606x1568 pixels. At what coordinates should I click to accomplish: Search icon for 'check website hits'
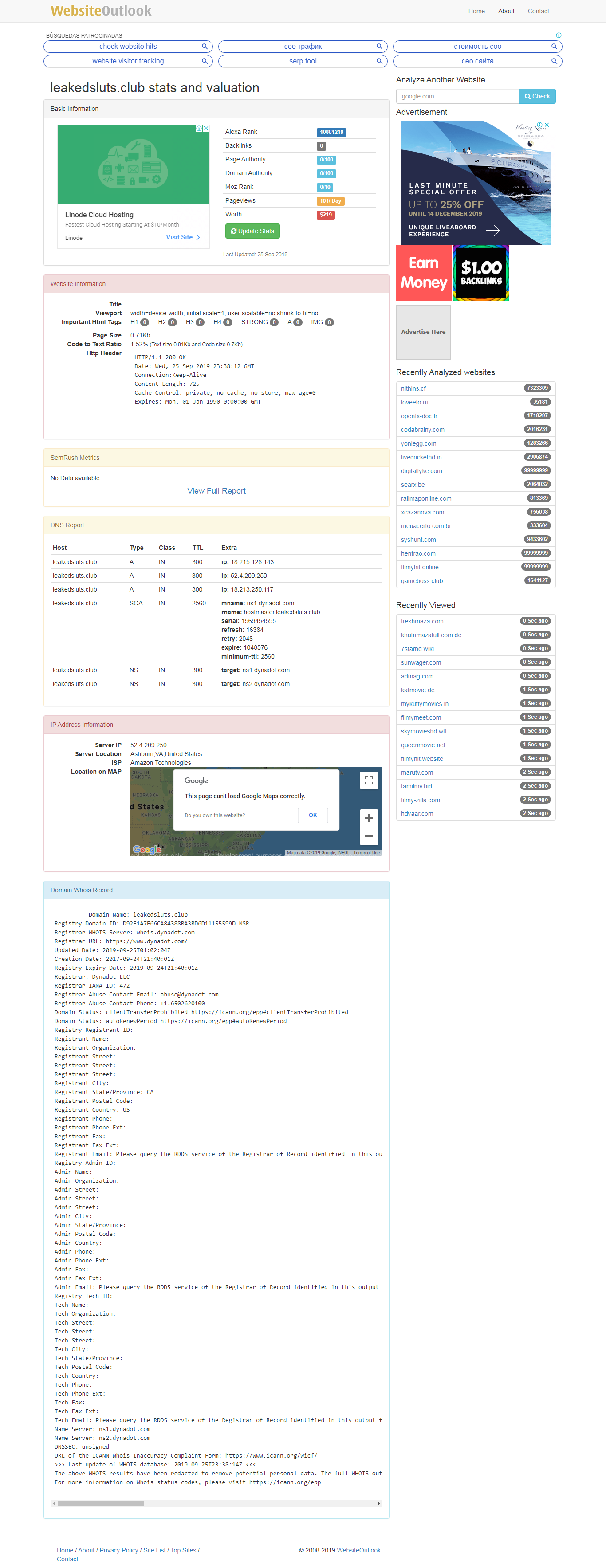tap(205, 46)
